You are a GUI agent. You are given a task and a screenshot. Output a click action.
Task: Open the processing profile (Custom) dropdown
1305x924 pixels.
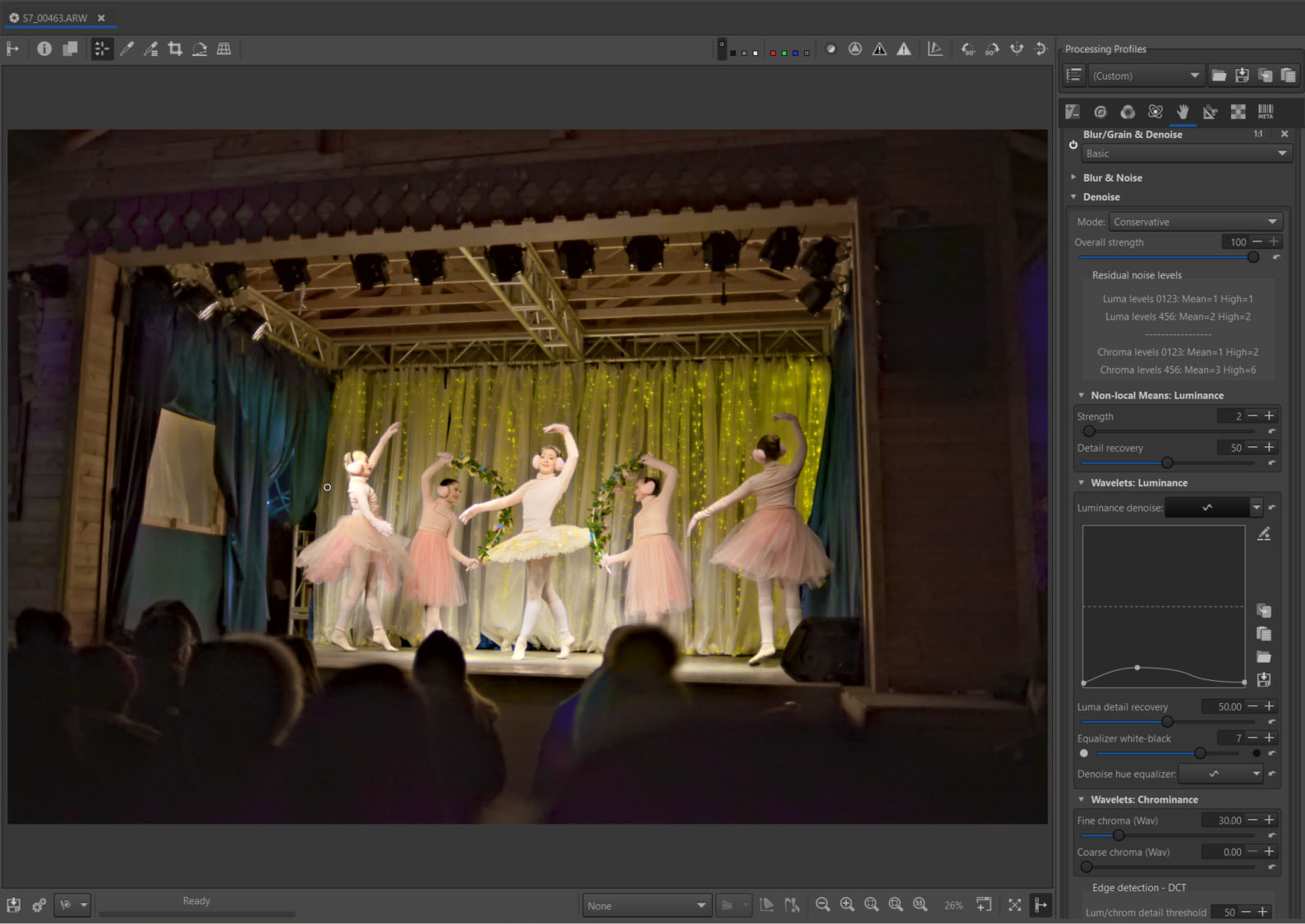(1146, 76)
